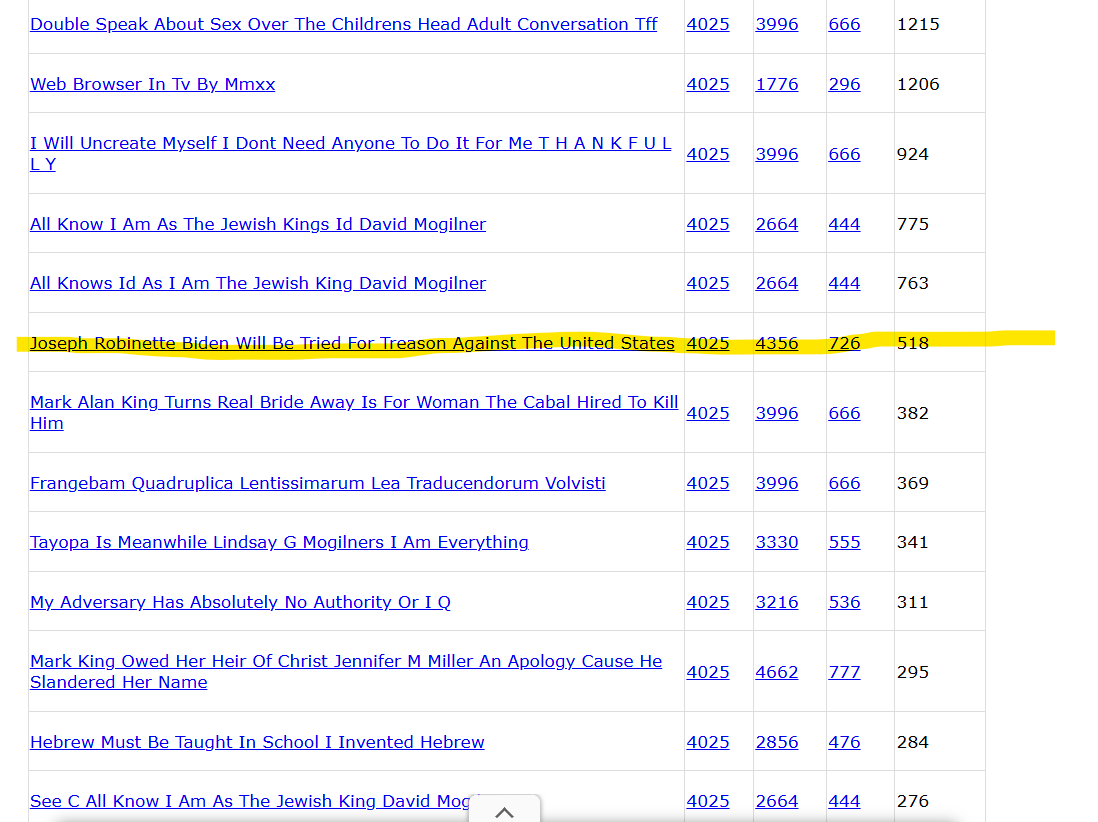
Task: Click 3996 in the 'Mark Alan King' row
Action: pos(777,413)
